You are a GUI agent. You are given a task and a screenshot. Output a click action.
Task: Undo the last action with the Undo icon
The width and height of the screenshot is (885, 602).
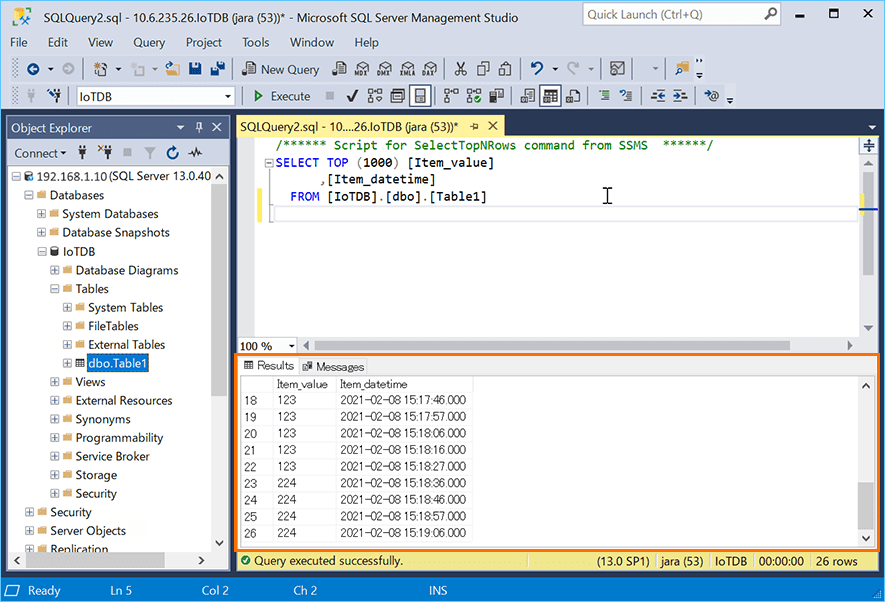[x=537, y=69]
